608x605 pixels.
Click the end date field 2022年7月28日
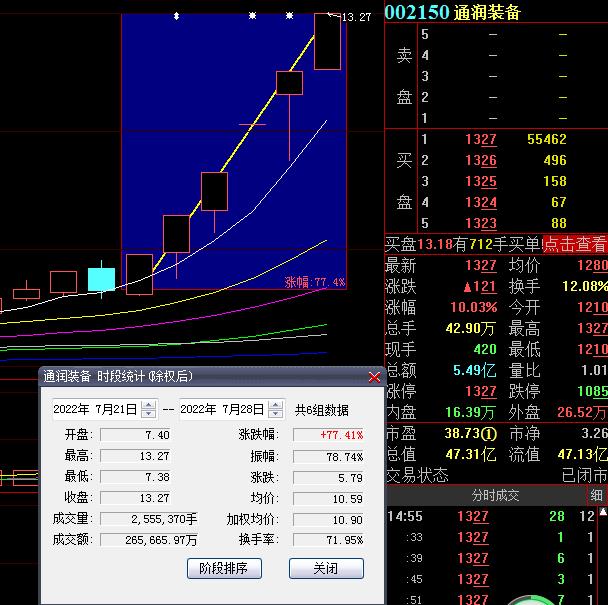coord(223,409)
